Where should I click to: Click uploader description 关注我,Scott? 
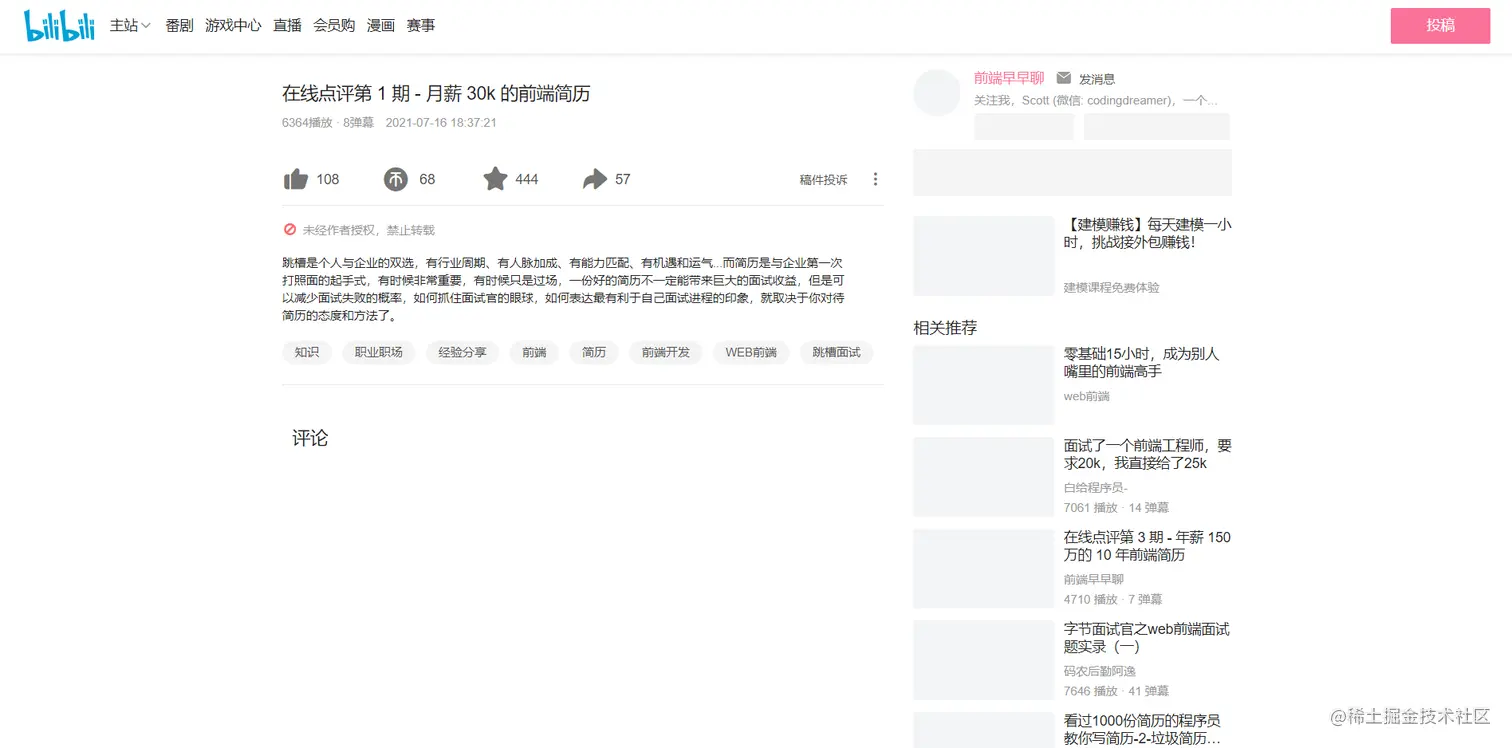(1096, 101)
